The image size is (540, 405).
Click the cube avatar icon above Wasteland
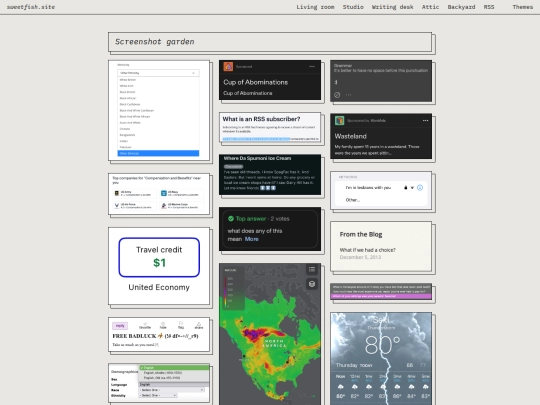tap(340, 120)
